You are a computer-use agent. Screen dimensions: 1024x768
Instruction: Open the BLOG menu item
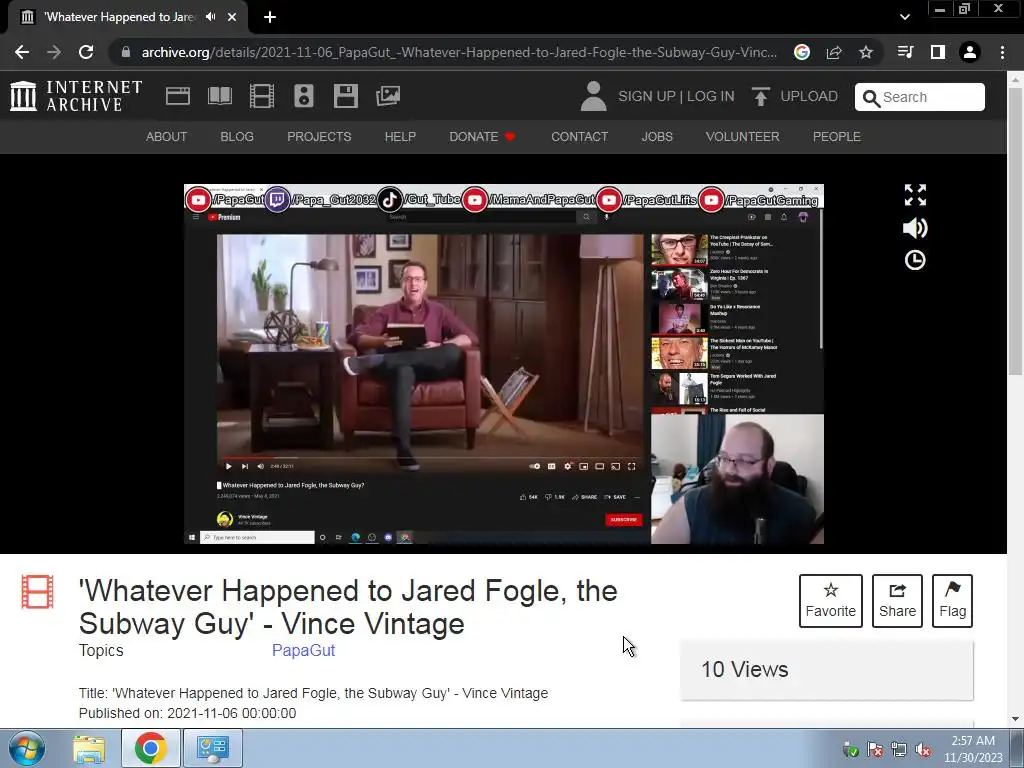(x=237, y=136)
